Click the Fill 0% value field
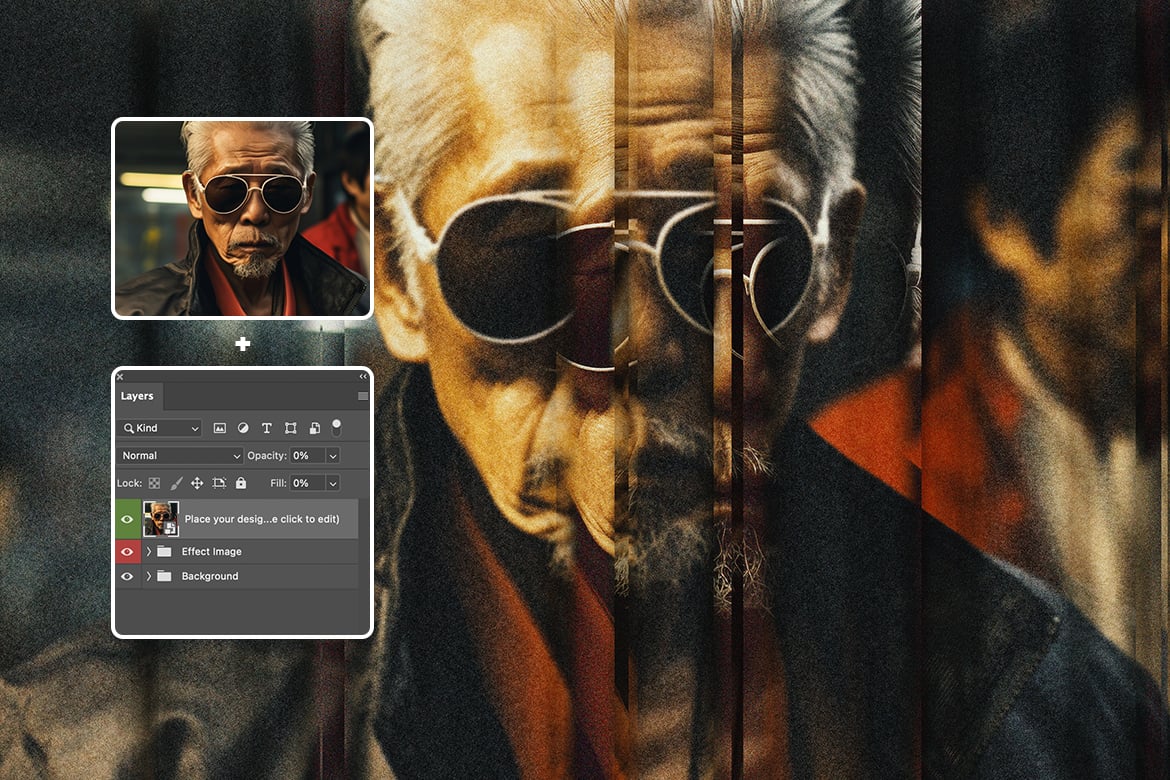 click(x=307, y=484)
